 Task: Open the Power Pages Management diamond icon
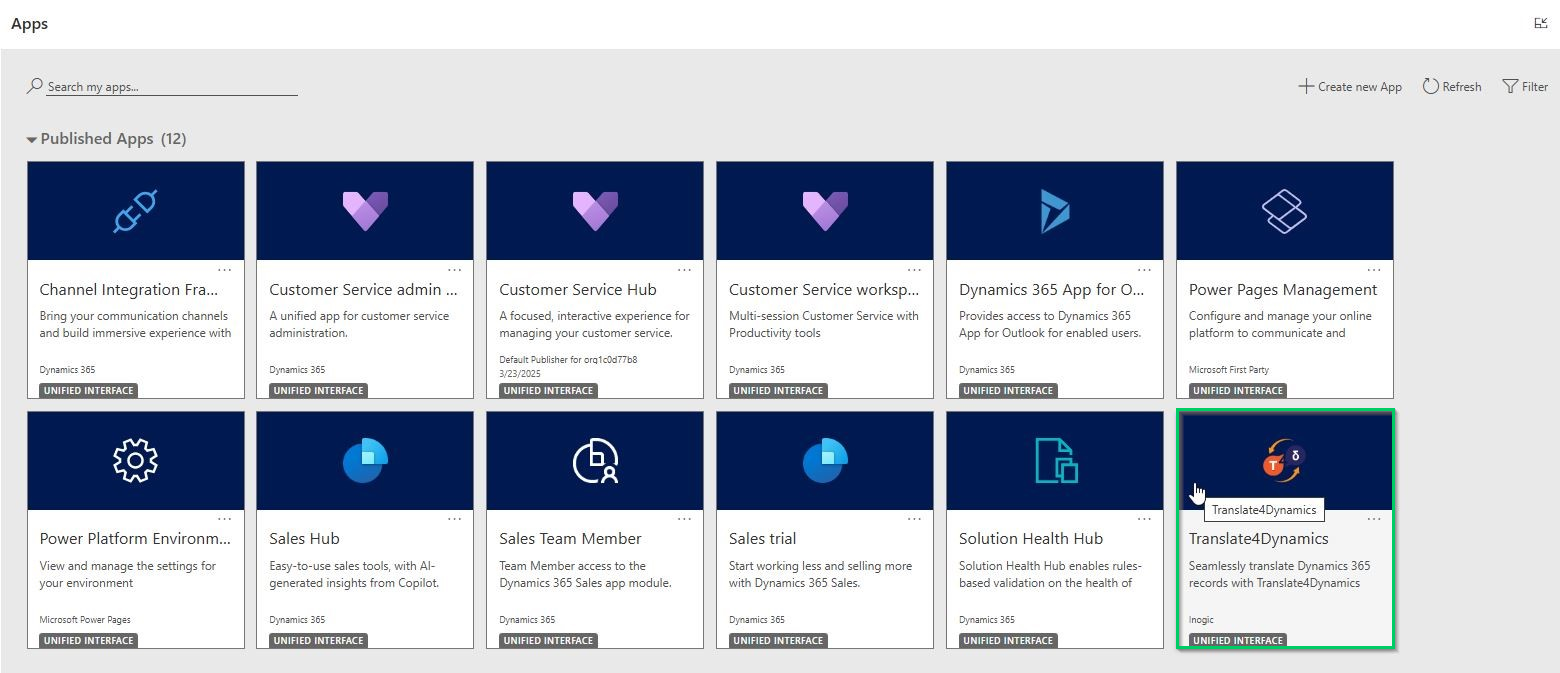pyautogui.click(x=1284, y=211)
